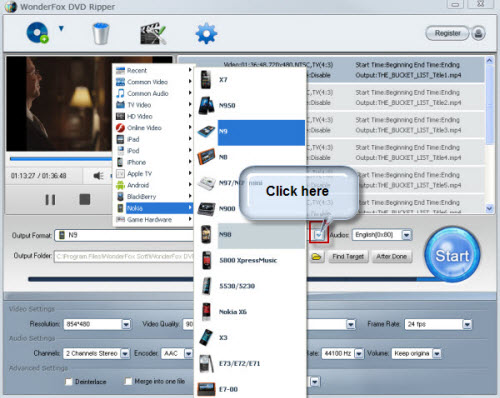Click the big blue Start button

click(452, 255)
